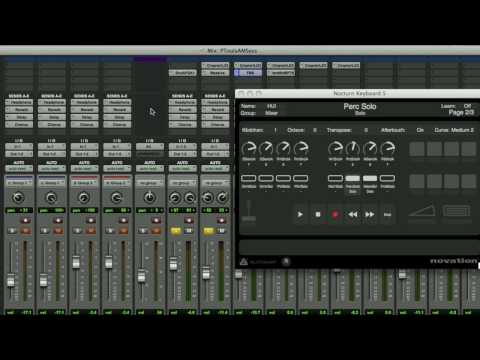The height and width of the screenshot is (360, 480).
Task: Click third knob of right Nocturn knob group
Action: pos(370,148)
